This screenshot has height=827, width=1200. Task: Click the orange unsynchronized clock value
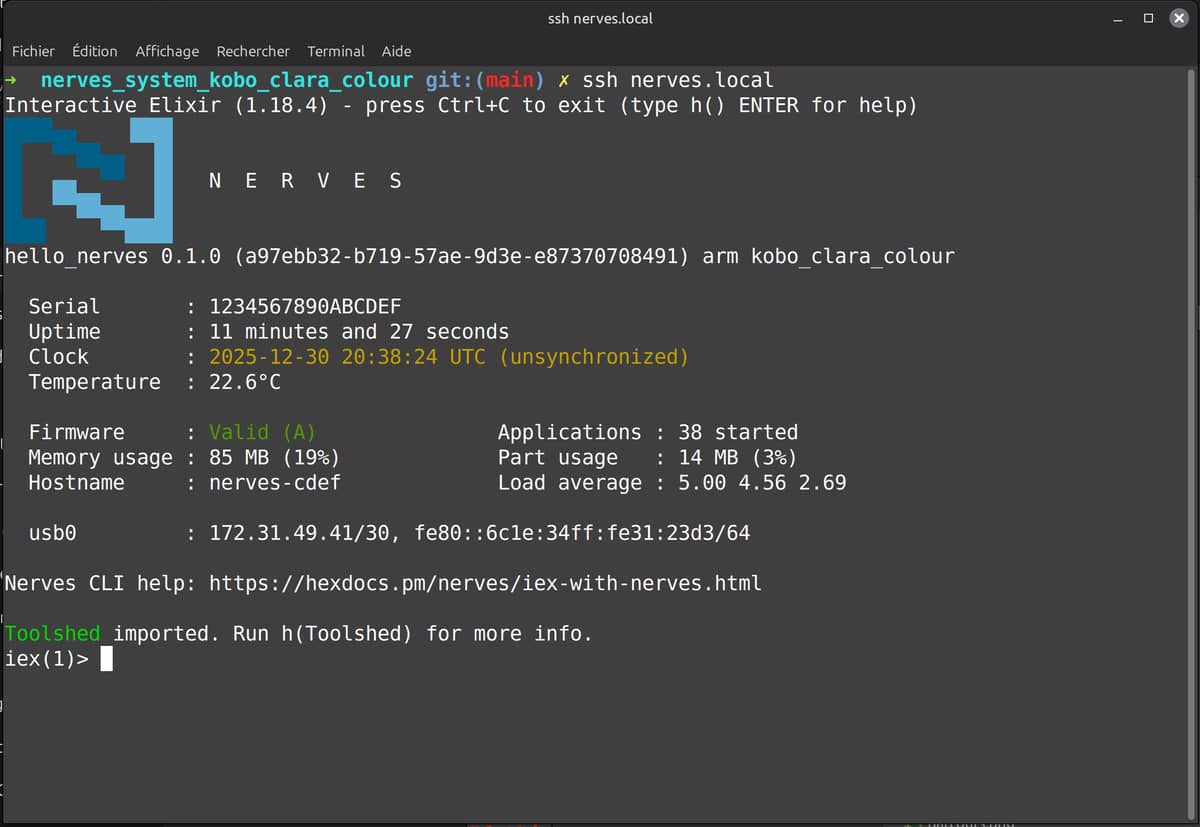pyautogui.click(x=449, y=357)
